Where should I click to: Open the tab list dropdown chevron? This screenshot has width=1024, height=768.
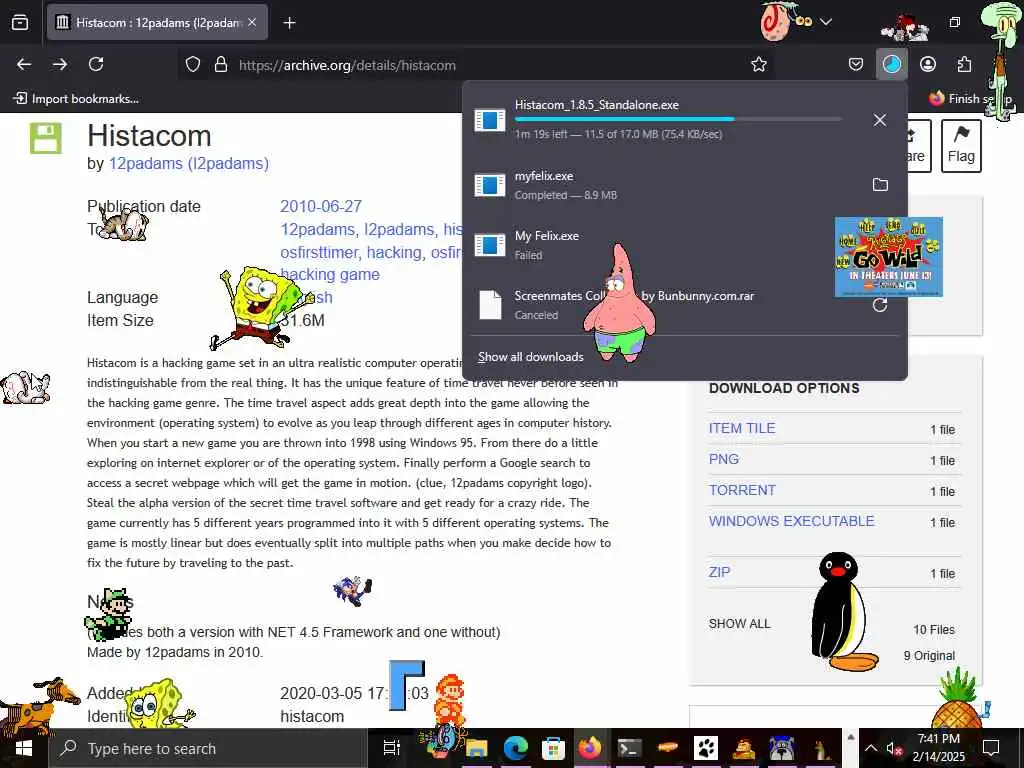coord(825,22)
